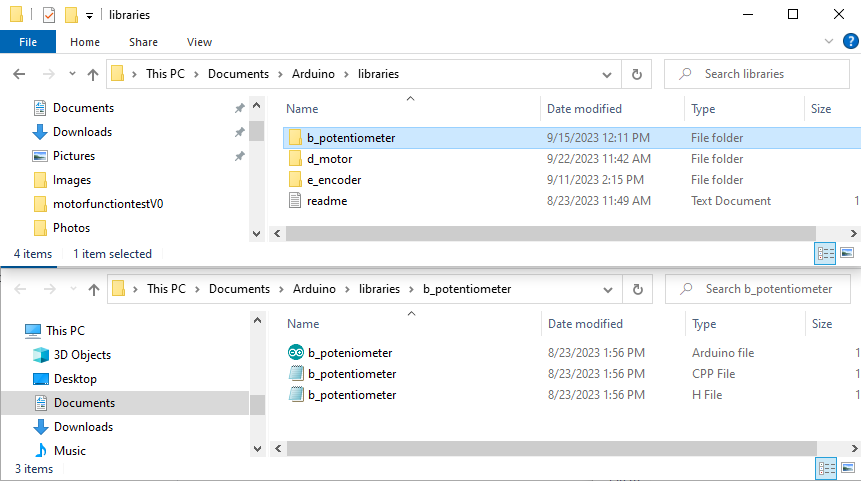Switch to the View ribbon tab
861x481 pixels.
point(199,42)
